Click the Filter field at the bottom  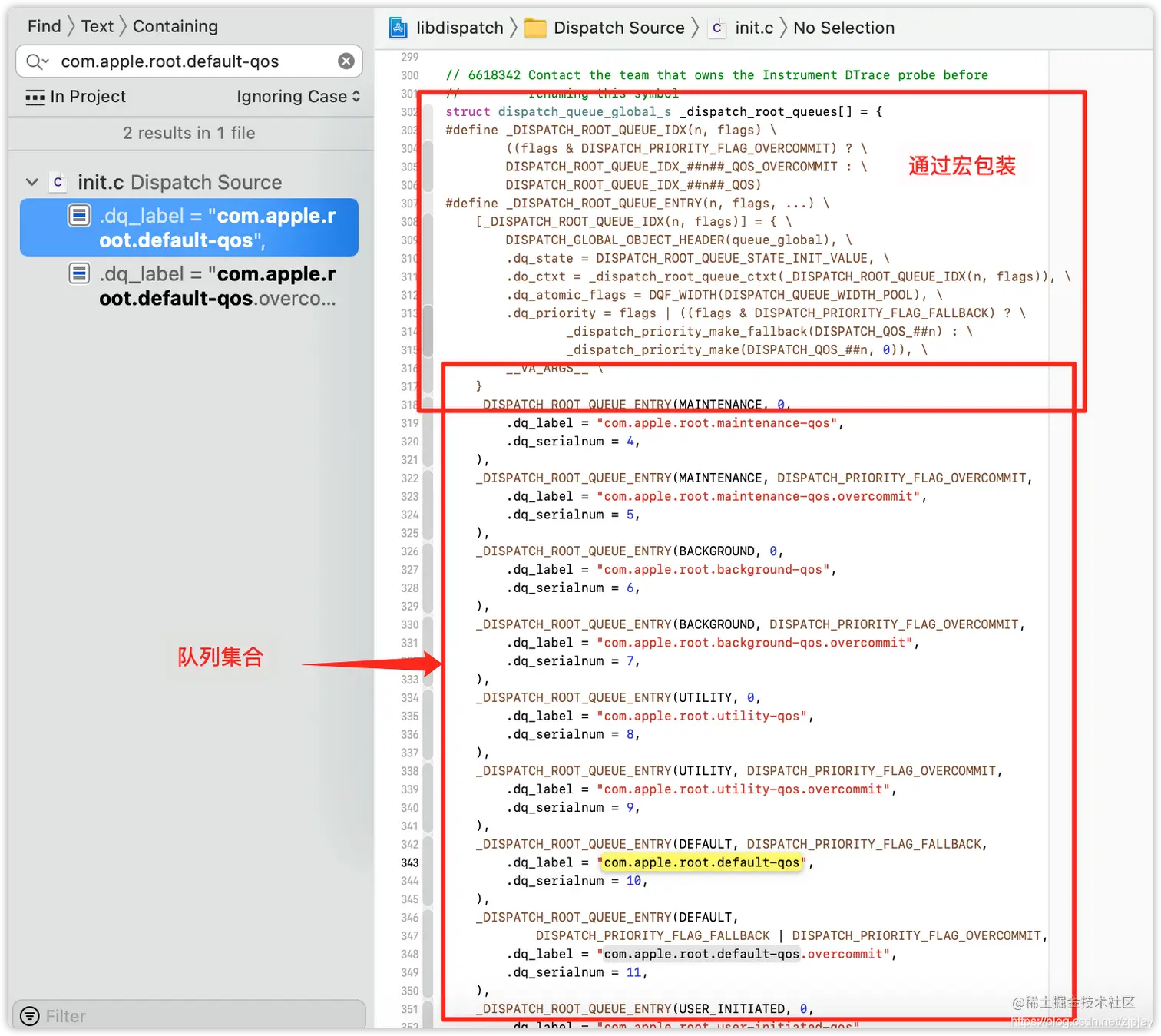[189, 1016]
